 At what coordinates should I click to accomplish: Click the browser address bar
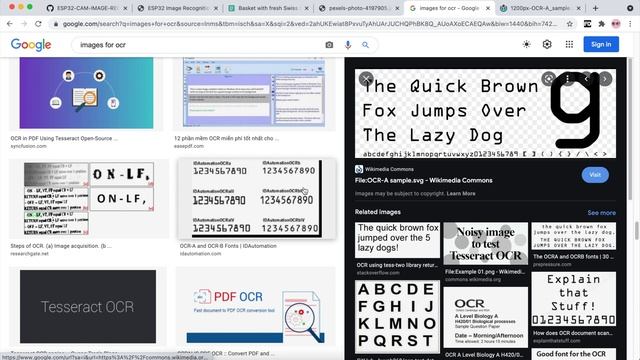309,24
